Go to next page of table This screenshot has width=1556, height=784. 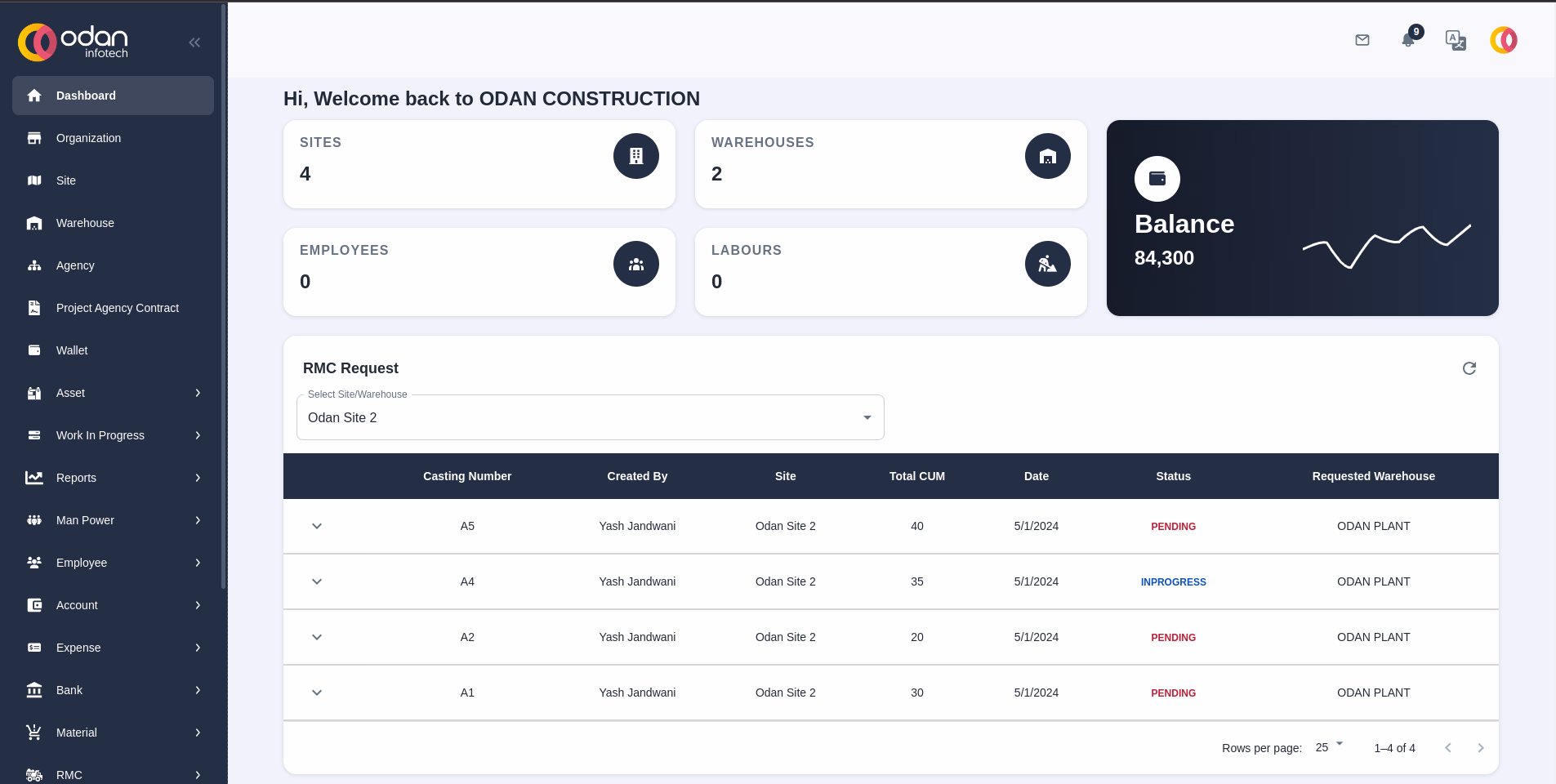pyautogui.click(x=1480, y=748)
